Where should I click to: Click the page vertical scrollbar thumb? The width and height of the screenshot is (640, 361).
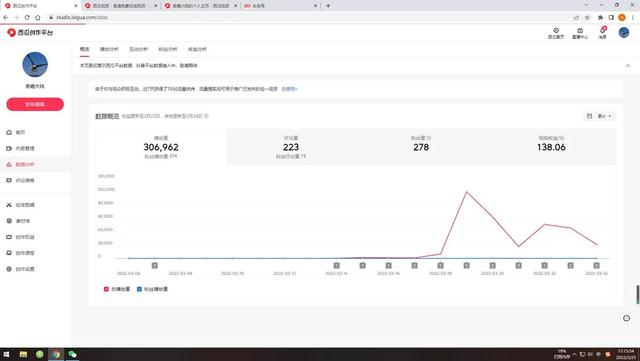[638, 294]
